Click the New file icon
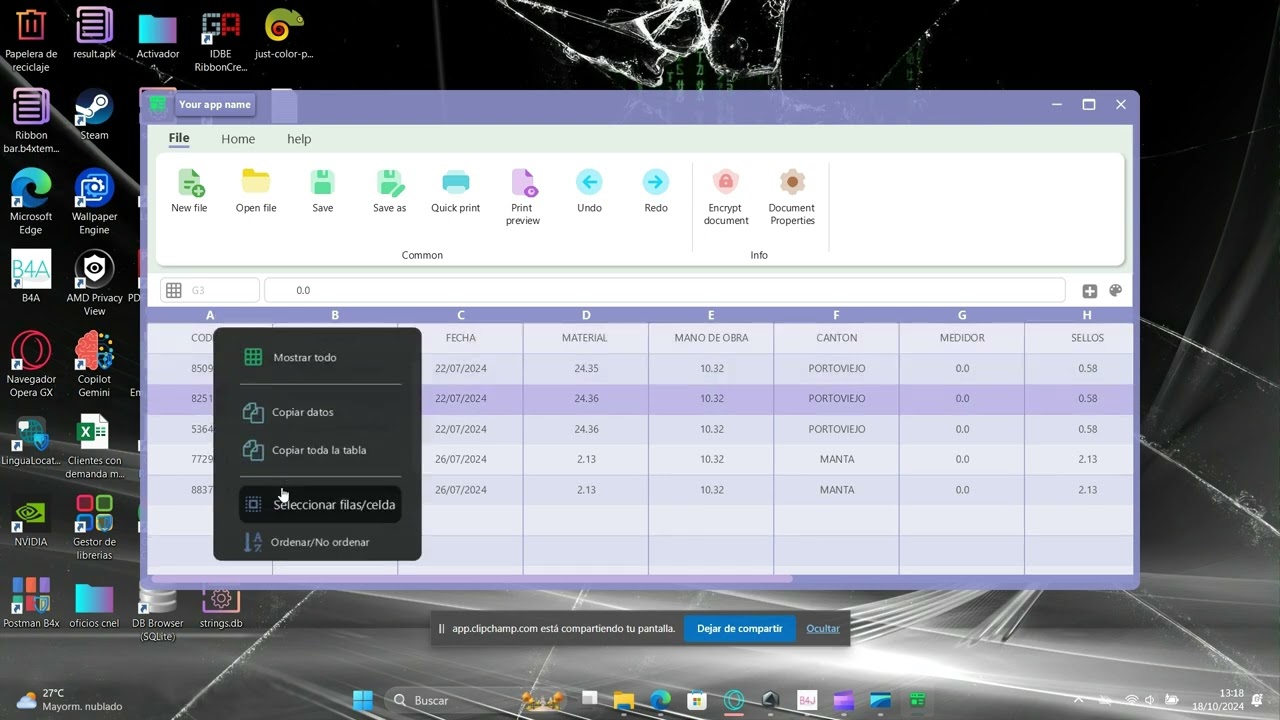This screenshot has width=1280, height=720. (190, 182)
